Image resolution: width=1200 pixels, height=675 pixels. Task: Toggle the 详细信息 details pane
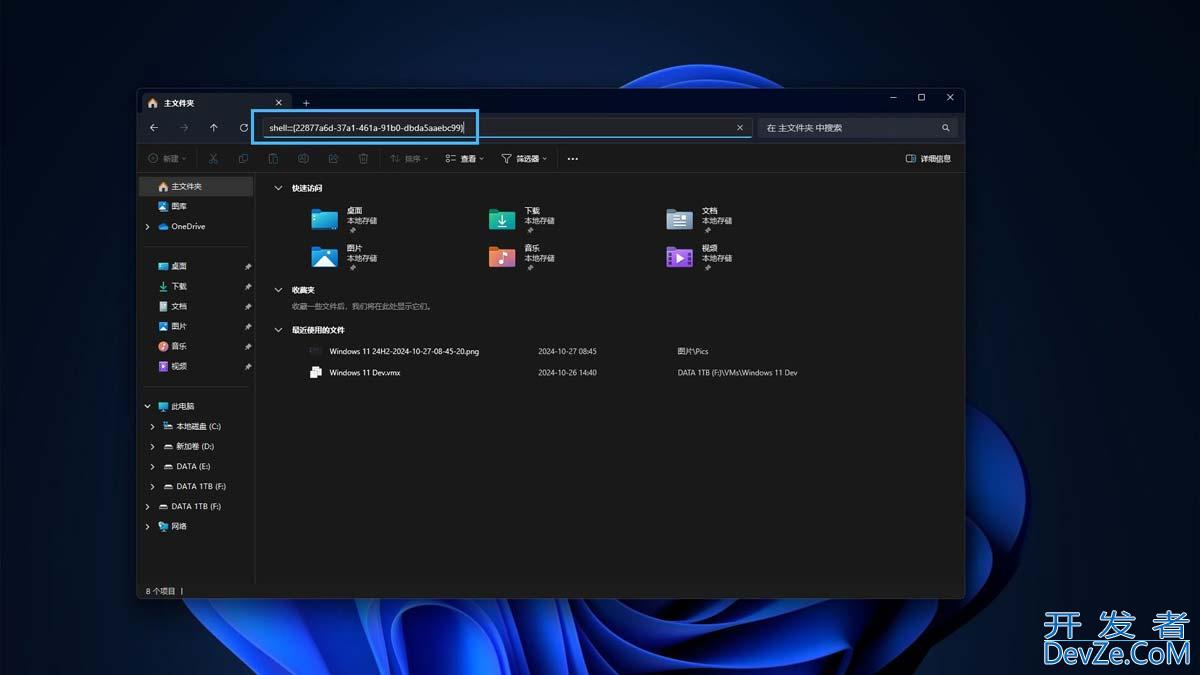pyautogui.click(x=928, y=158)
